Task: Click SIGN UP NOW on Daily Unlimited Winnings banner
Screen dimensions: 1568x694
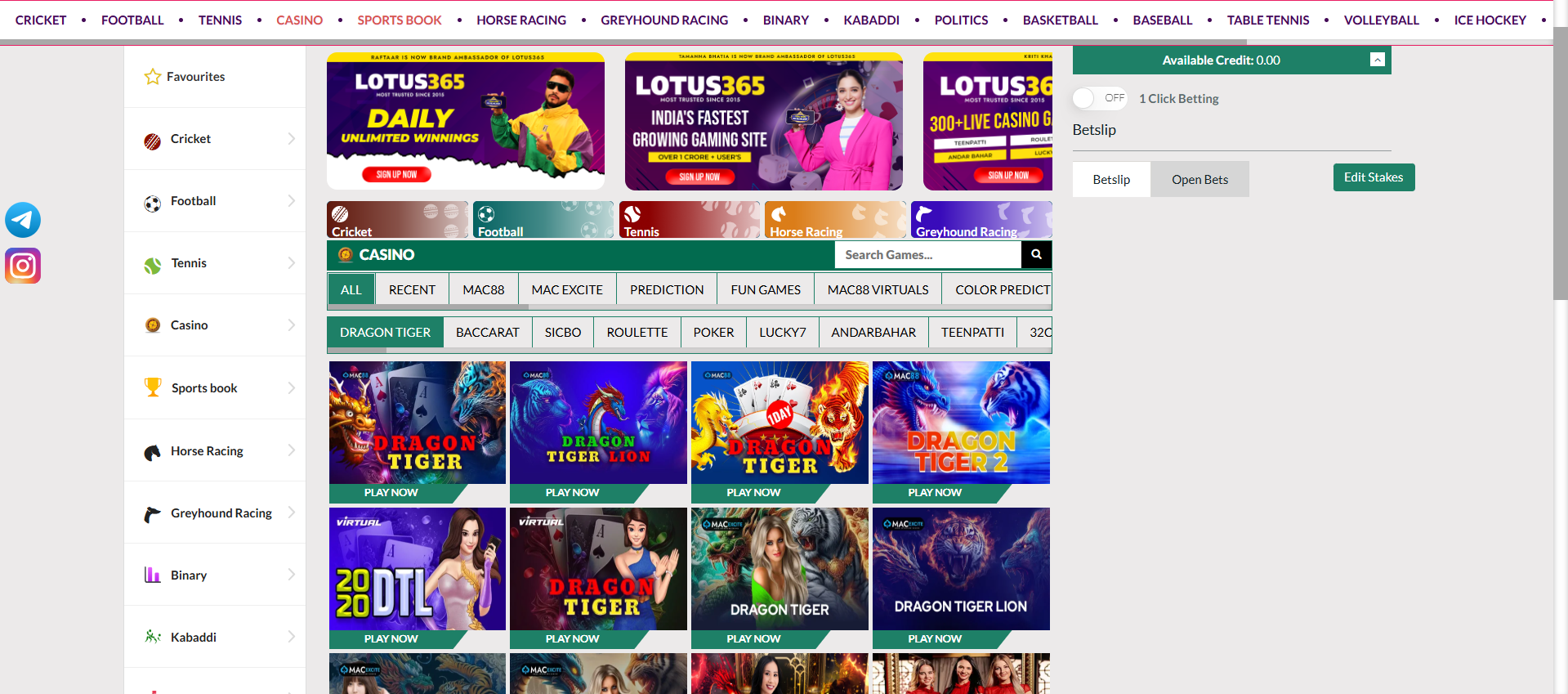Action: point(396,174)
